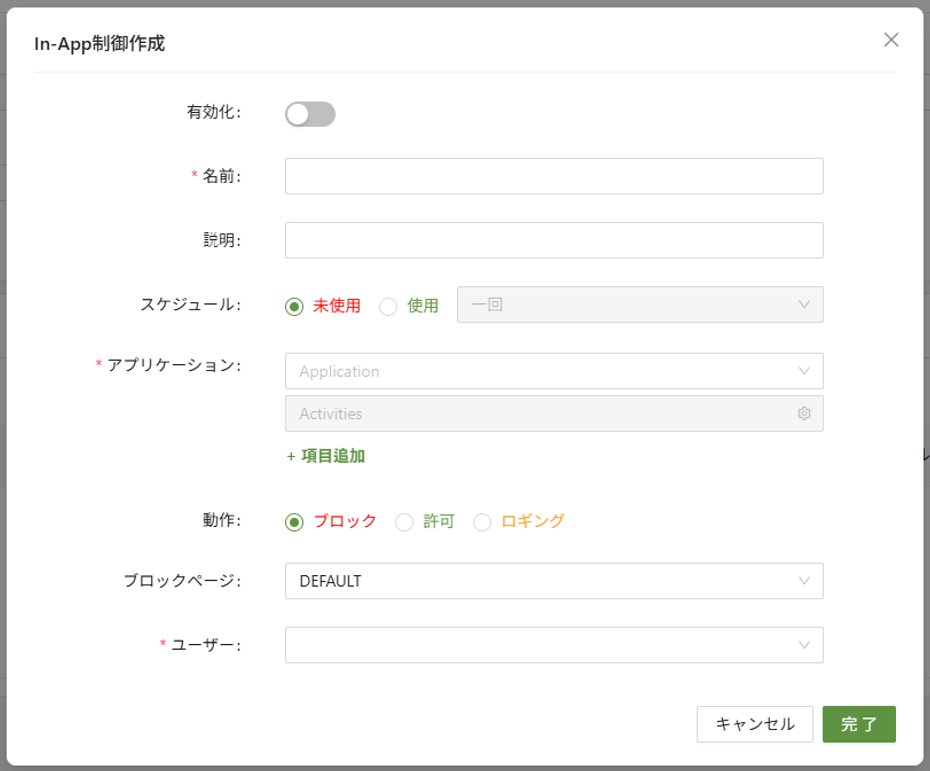Image resolution: width=930 pixels, height=771 pixels.
Task: Expand the ブロックページ DEFAULT dropdown
Action: click(x=554, y=581)
